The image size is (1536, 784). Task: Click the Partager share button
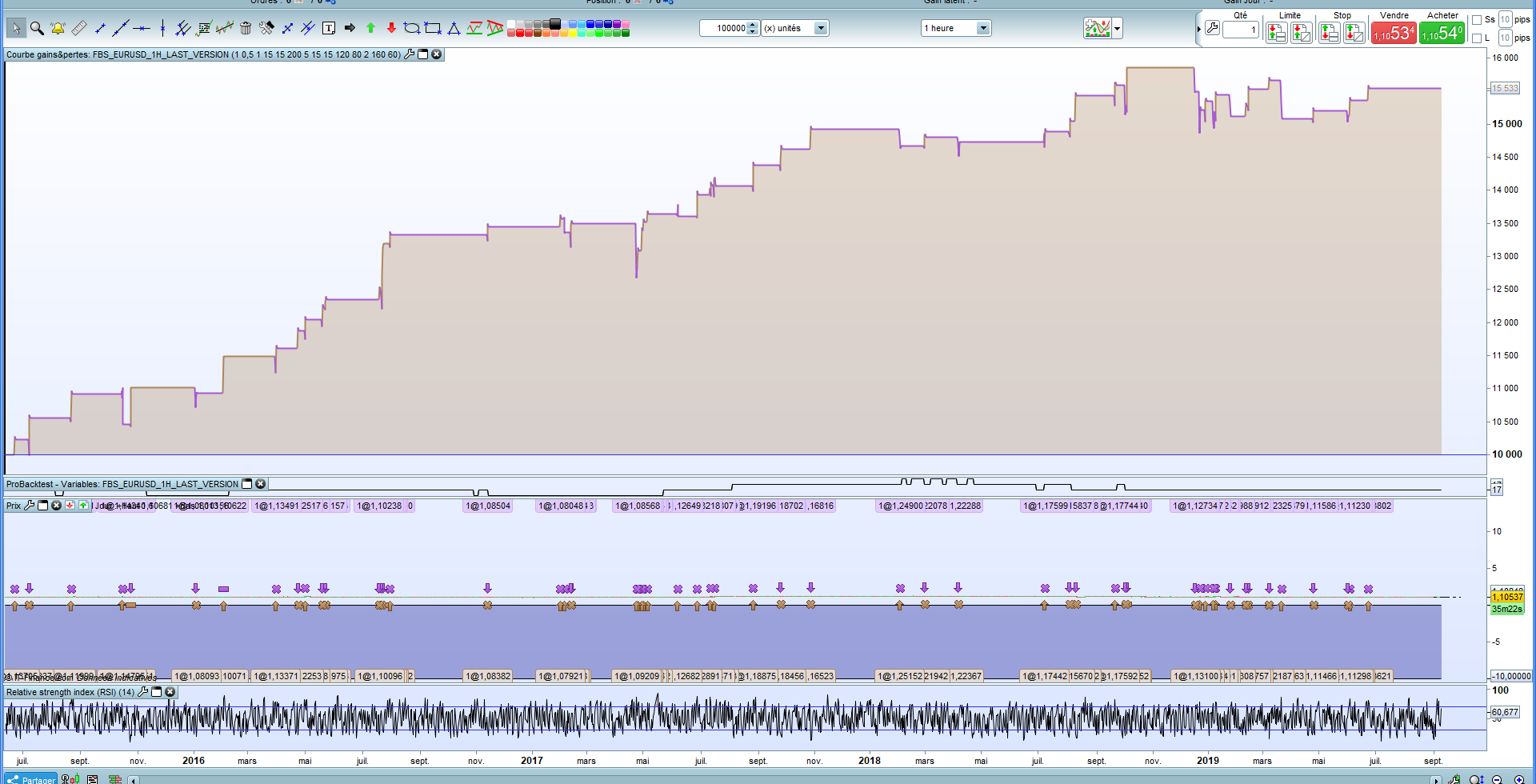tap(31, 779)
